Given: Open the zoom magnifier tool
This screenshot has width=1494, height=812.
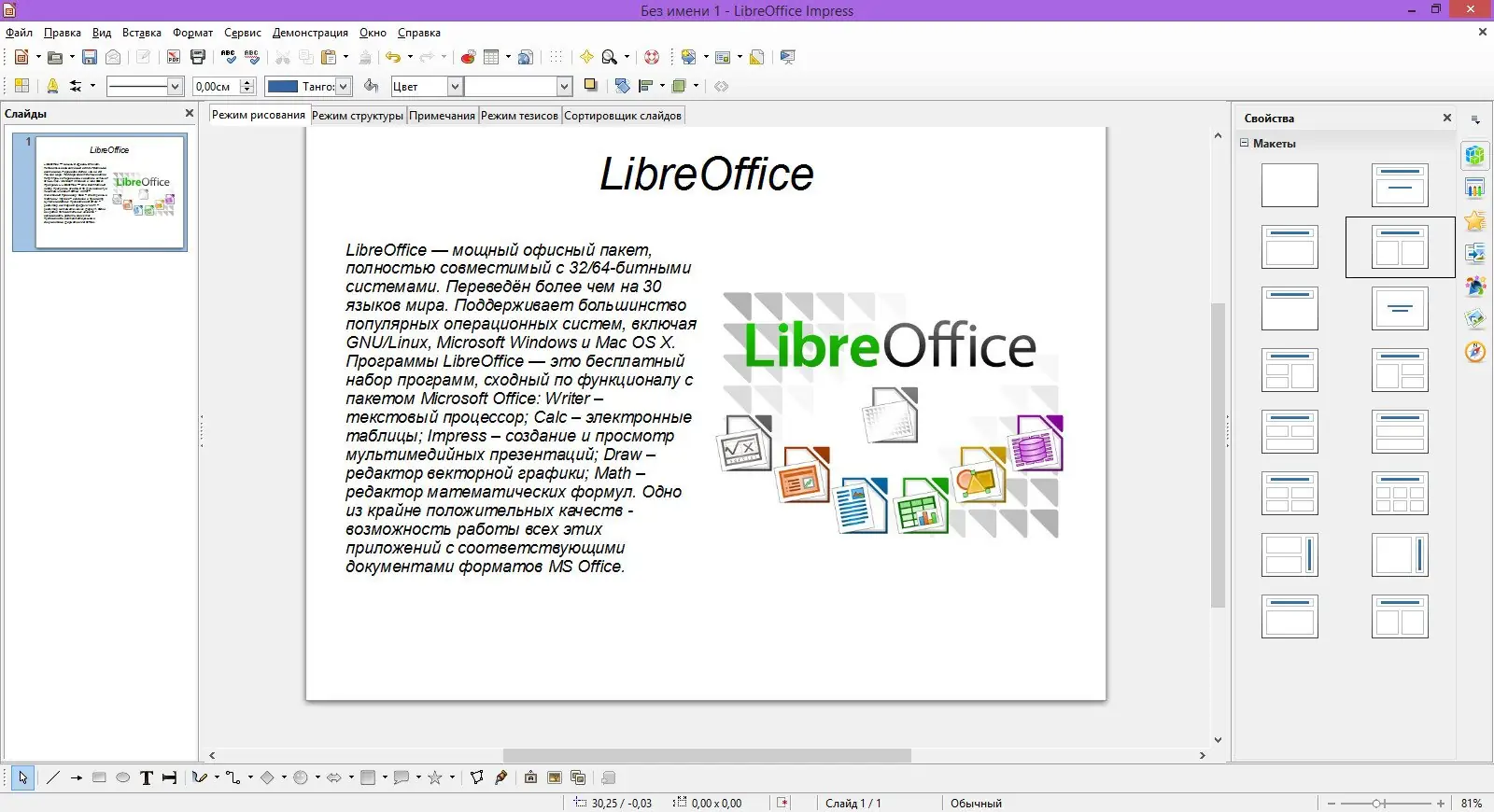Looking at the screenshot, I should pos(610,57).
